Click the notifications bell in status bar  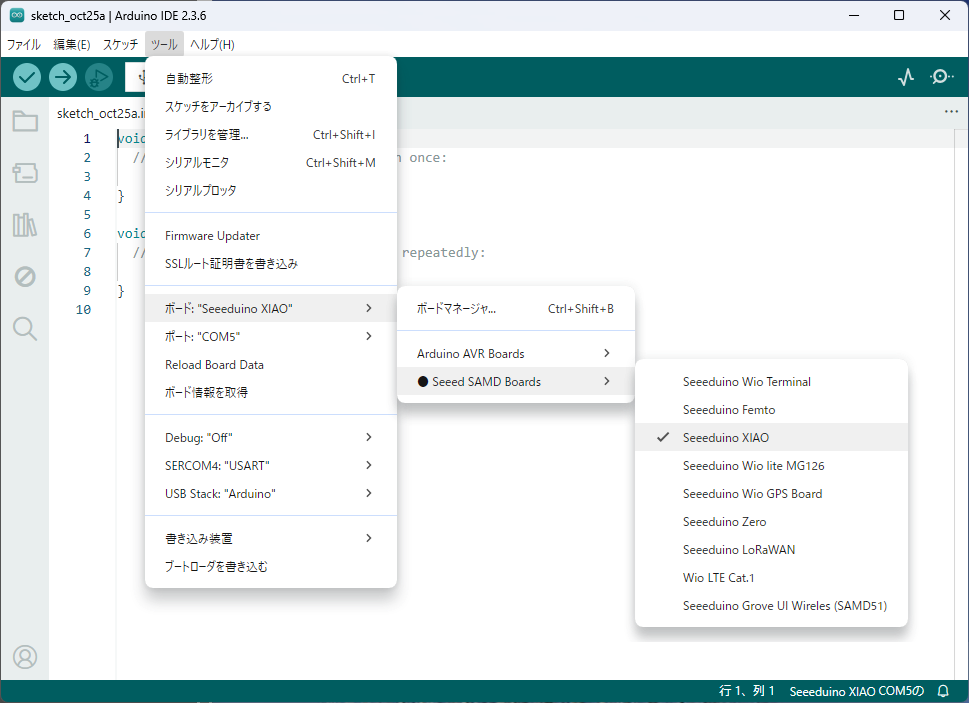pos(943,691)
